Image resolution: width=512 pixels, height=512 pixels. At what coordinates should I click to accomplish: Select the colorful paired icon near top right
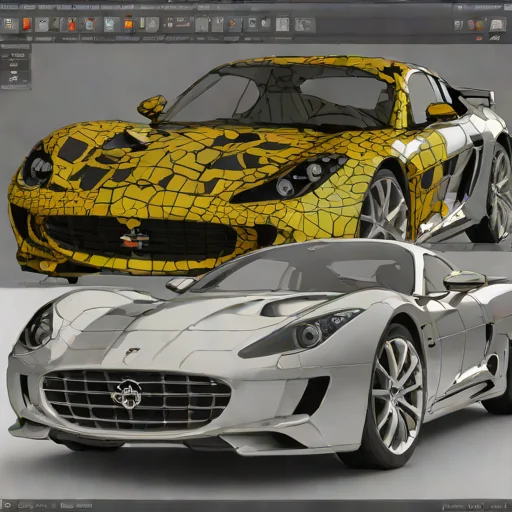[476, 25]
